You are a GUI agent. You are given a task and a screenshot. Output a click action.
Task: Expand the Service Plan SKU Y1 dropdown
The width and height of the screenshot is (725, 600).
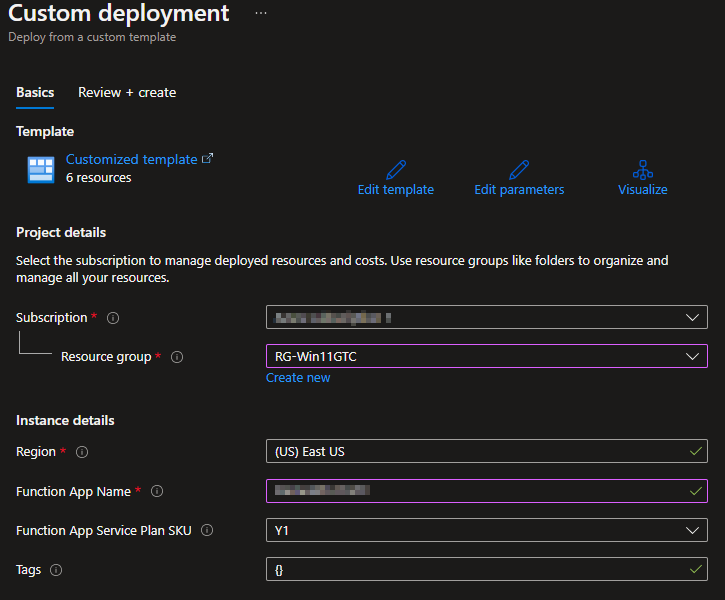point(487,530)
